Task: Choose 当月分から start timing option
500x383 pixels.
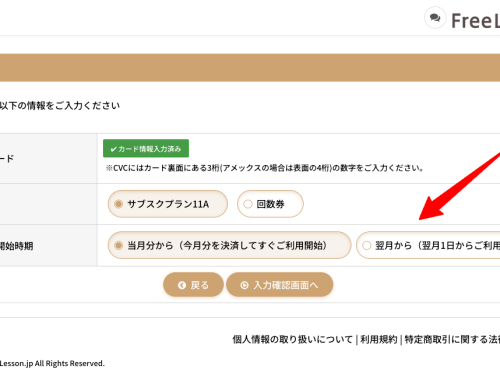Action: click(229, 245)
